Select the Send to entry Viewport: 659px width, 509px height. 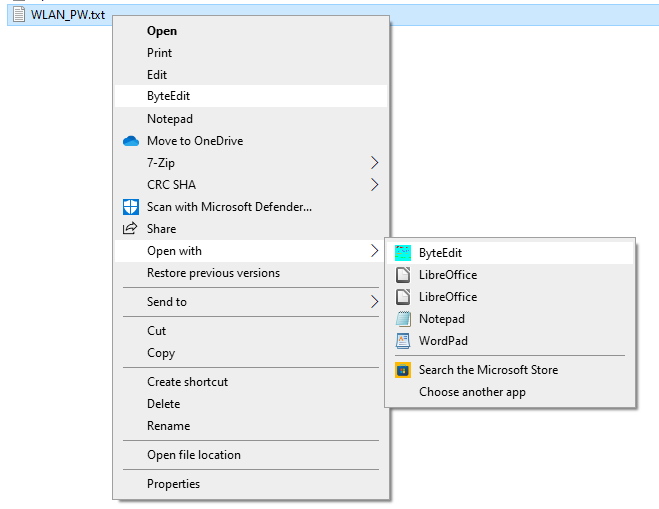click(x=251, y=302)
